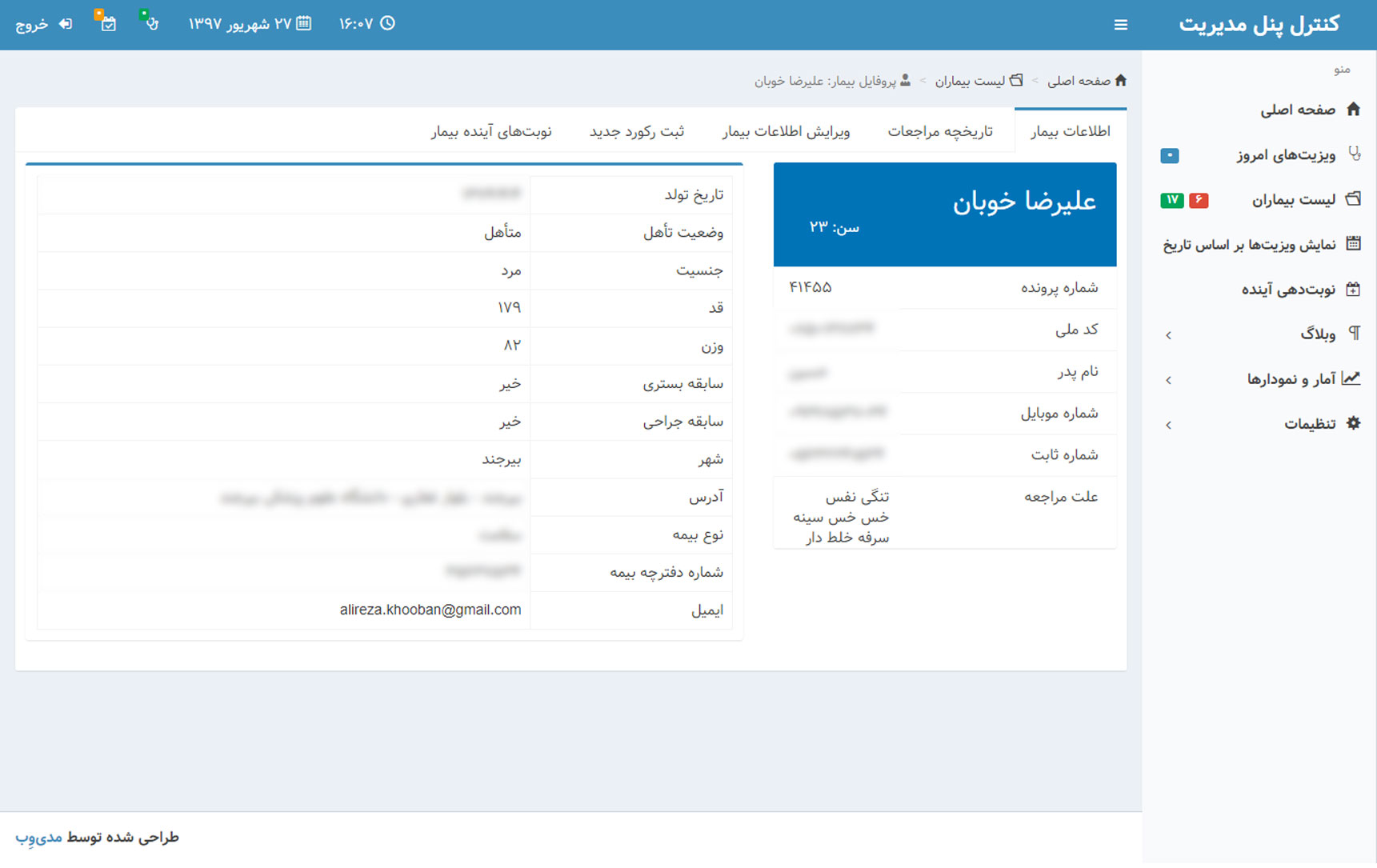Click the stethoscope icon for today's visits

pyautogui.click(x=1353, y=154)
